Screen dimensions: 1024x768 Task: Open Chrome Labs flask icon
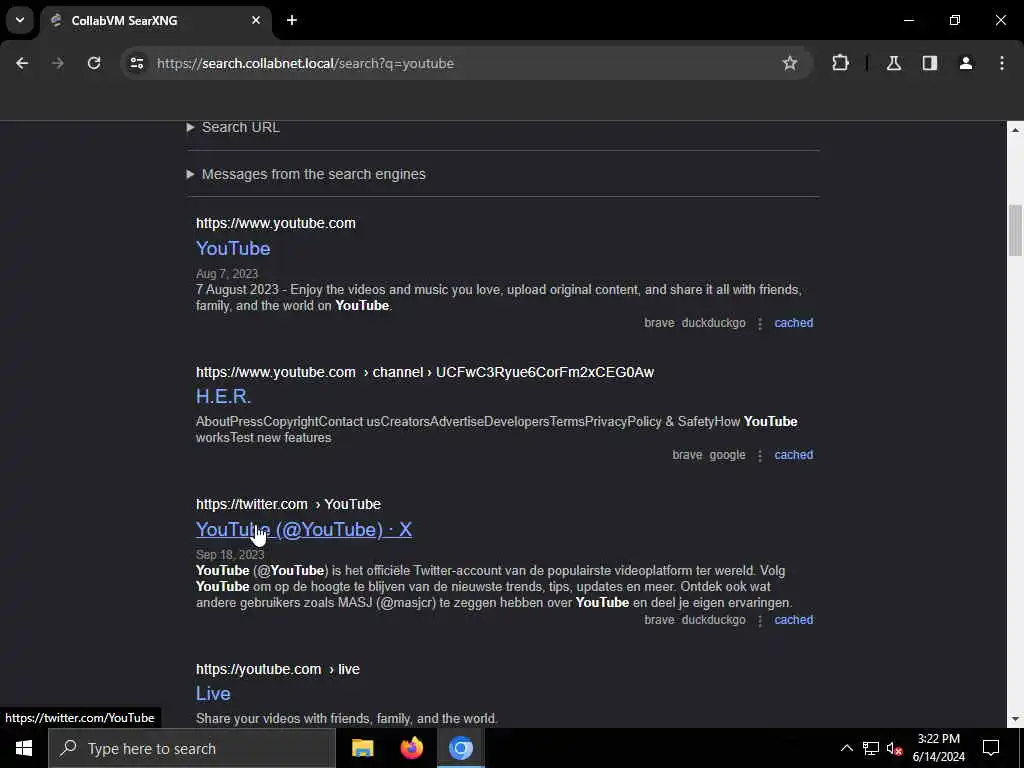[894, 63]
